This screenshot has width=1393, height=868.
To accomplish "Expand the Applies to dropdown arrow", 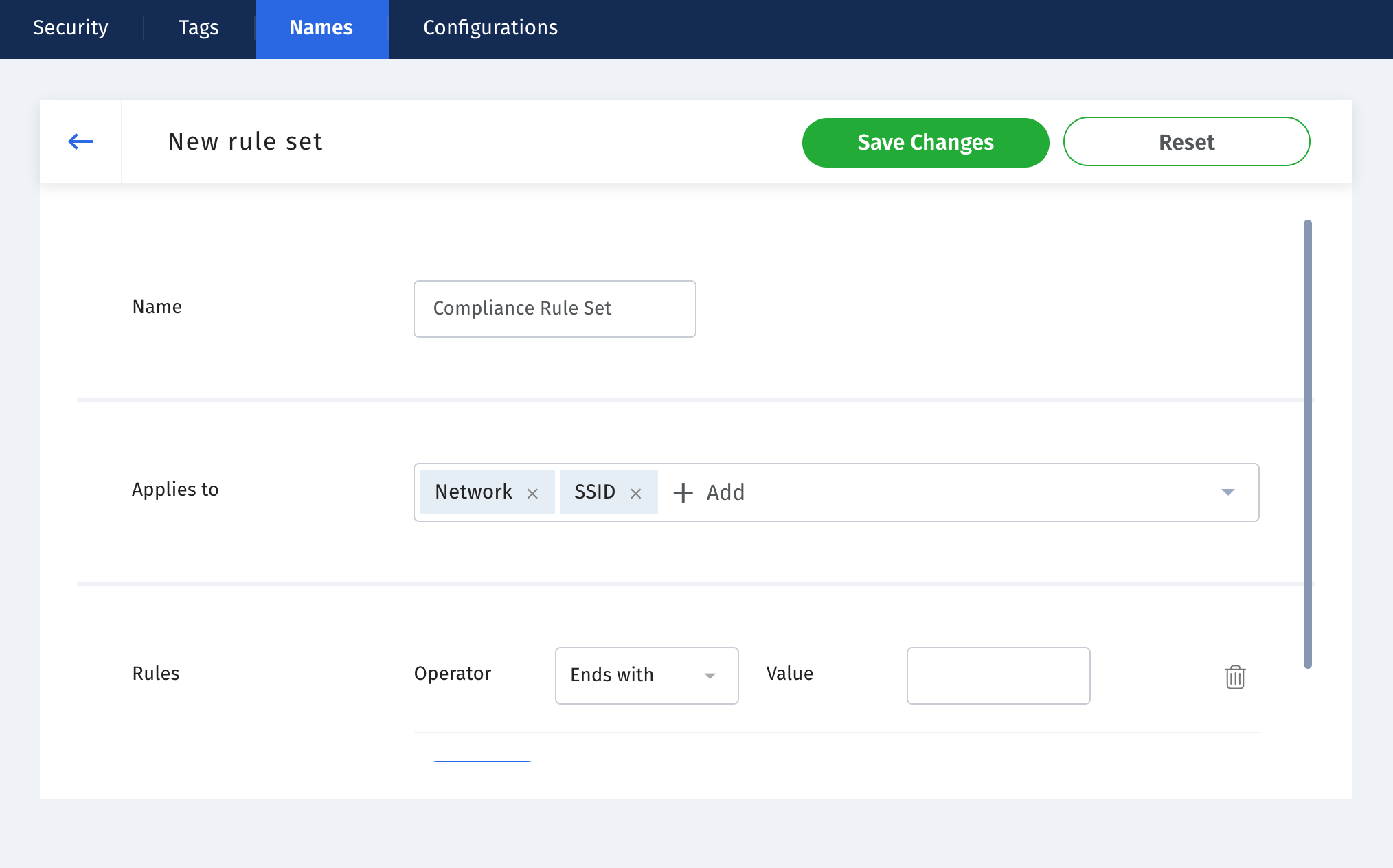I will 1228,492.
